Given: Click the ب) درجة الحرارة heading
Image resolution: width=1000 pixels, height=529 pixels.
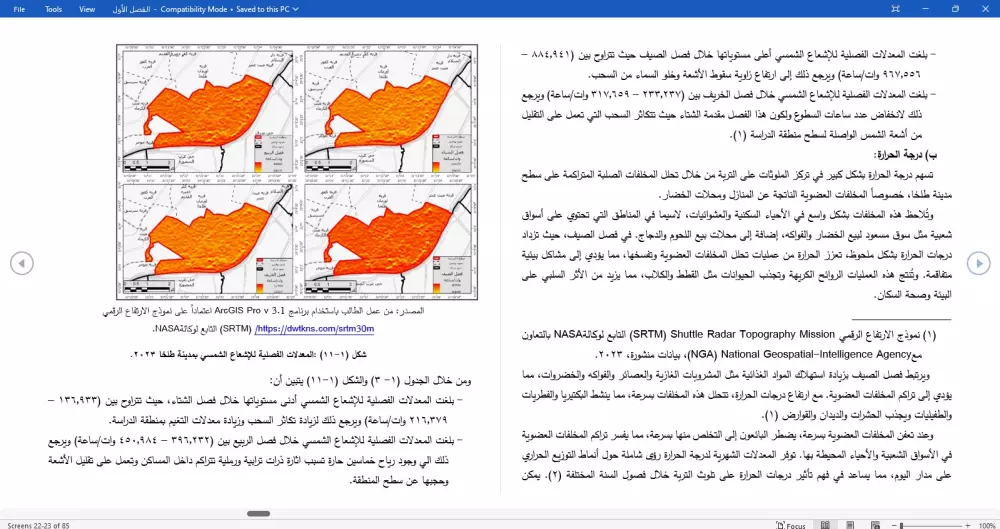Looking at the screenshot, I should click(x=905, y=154).
